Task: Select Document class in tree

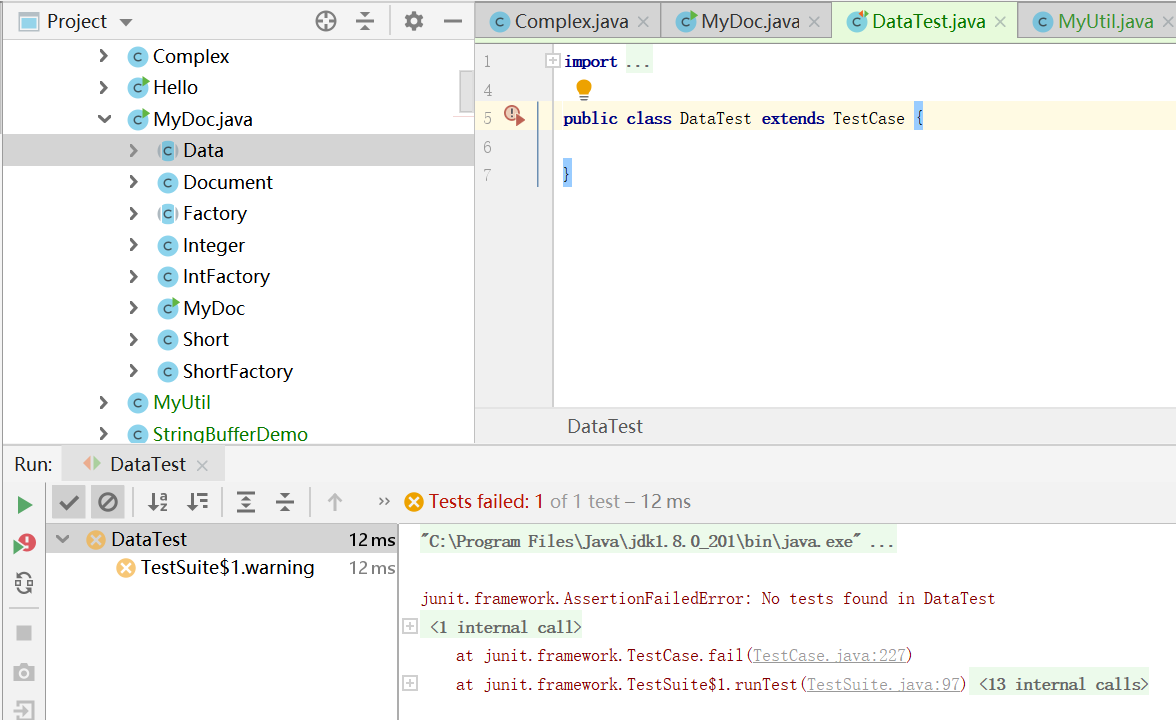Action: 227,182
